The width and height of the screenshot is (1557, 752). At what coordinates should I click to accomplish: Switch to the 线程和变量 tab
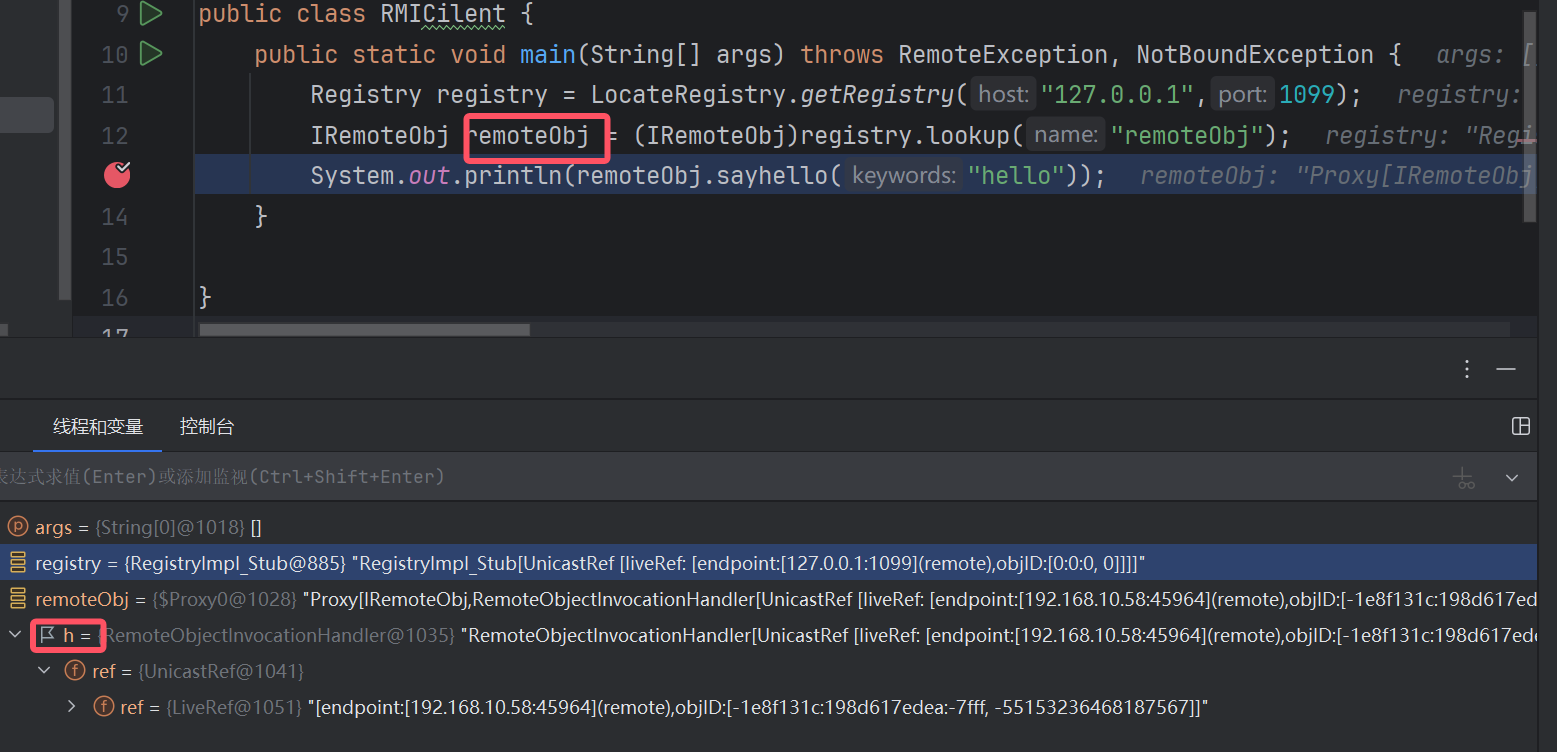[98, 427]
